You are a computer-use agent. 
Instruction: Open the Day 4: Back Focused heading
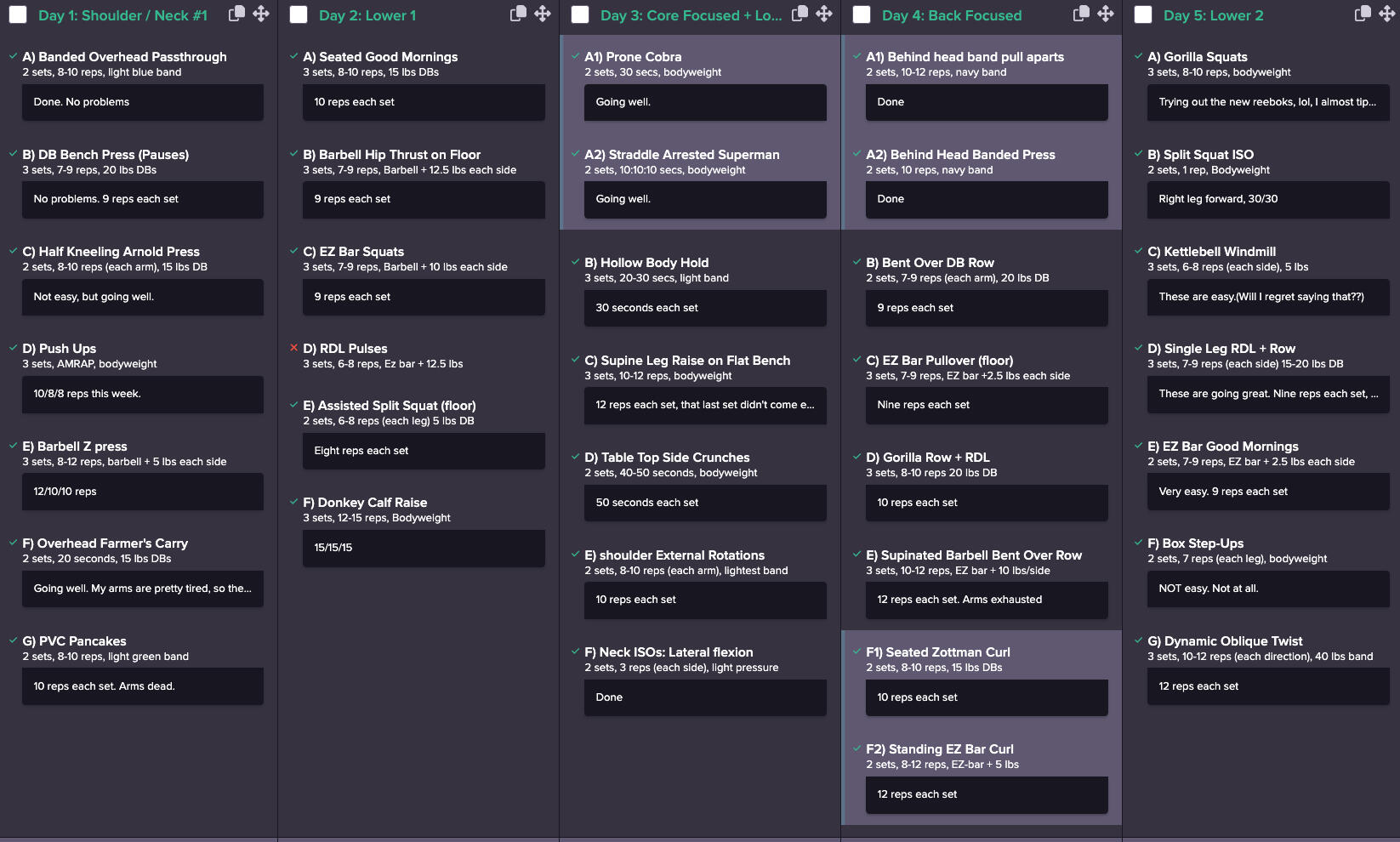pyautogui.click(x=951, y=15)
